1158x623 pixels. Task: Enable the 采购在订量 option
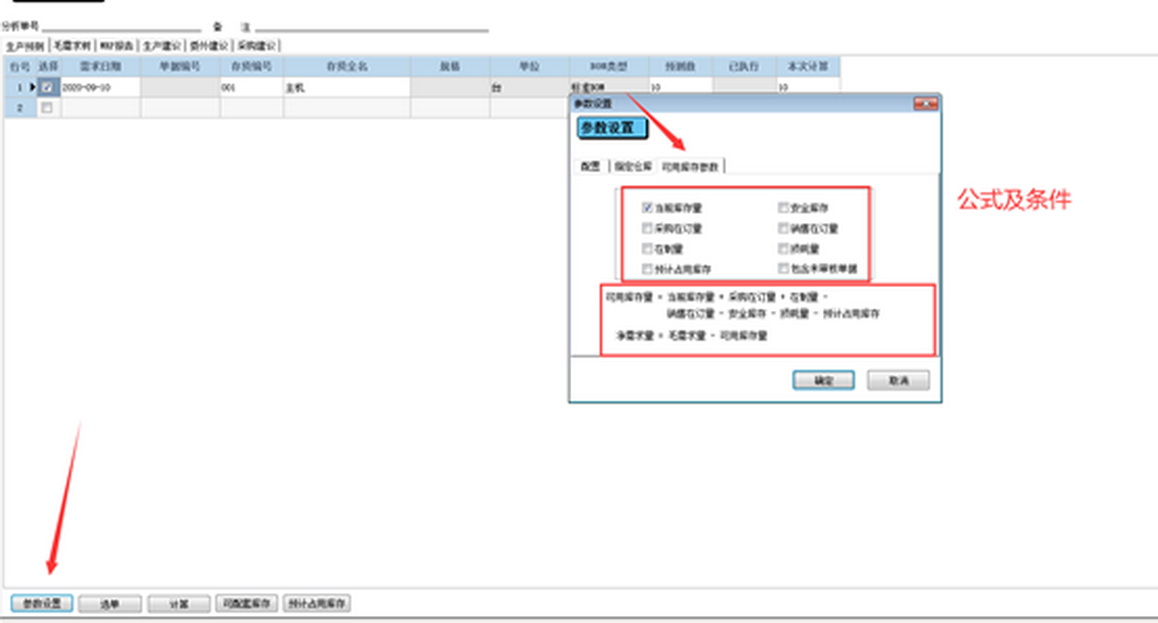coord(647,229)
